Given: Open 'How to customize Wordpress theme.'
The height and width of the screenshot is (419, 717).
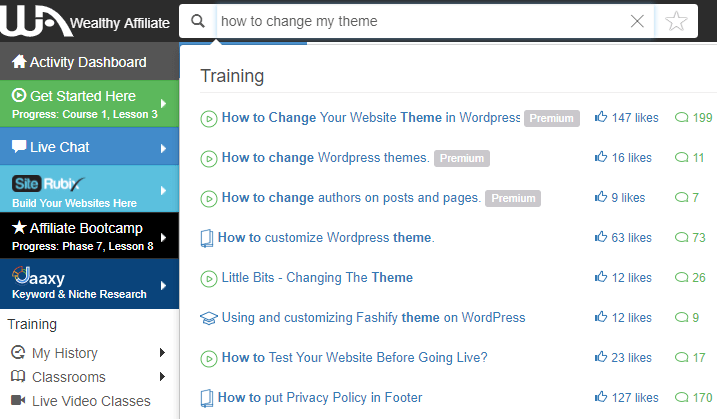Looking at the screenshot, I should (x=326, y=237).
